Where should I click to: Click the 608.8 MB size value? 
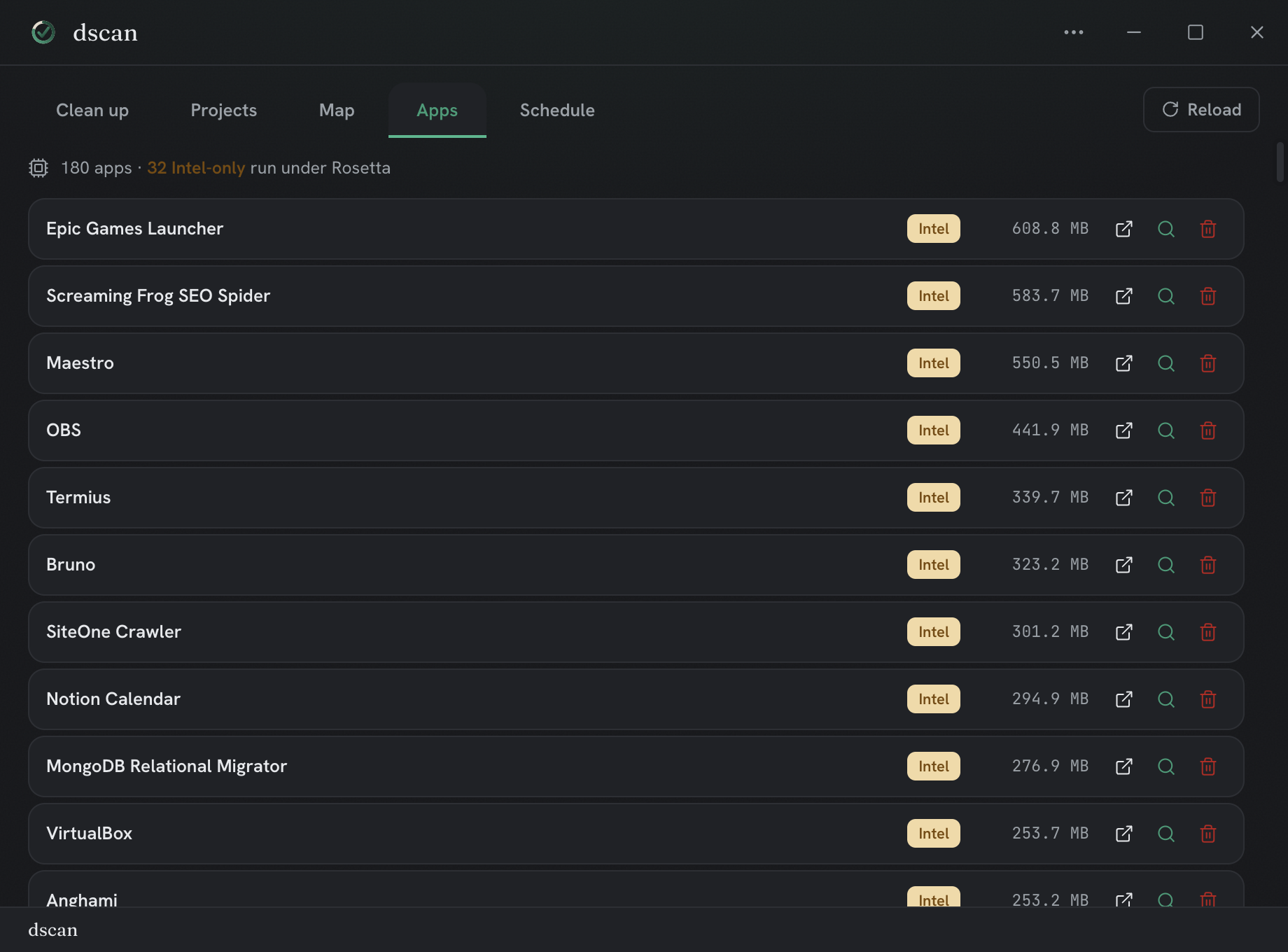(x=1050, y=229)
